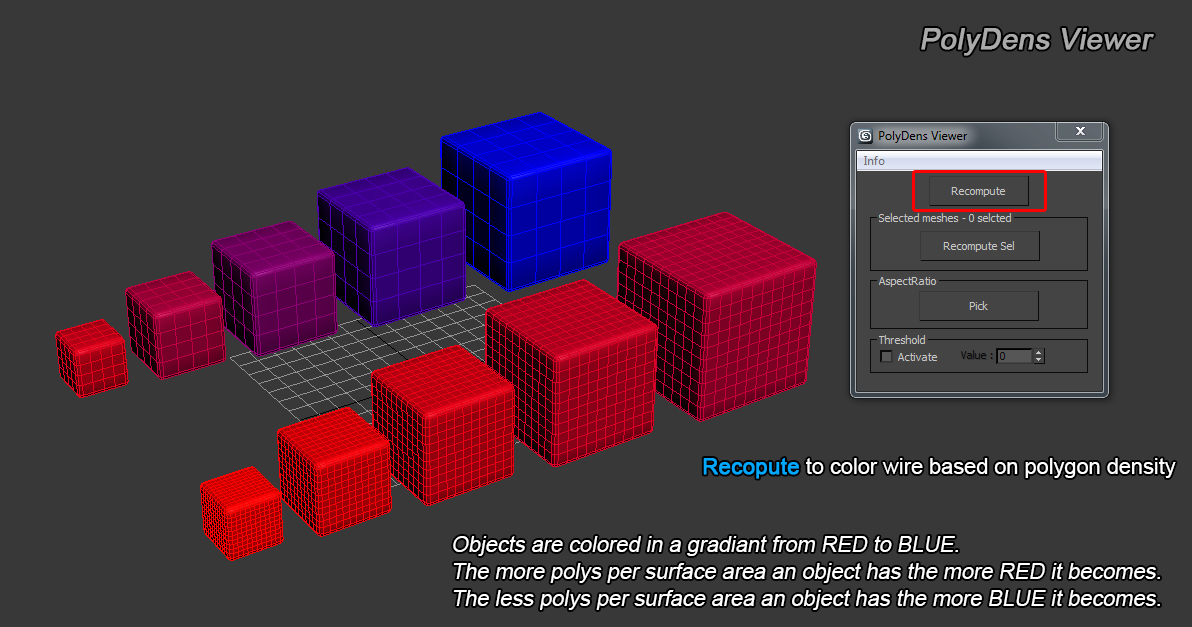
Task: Decrease Threshold value with down spinner arrow
Action: point(1039,360)
